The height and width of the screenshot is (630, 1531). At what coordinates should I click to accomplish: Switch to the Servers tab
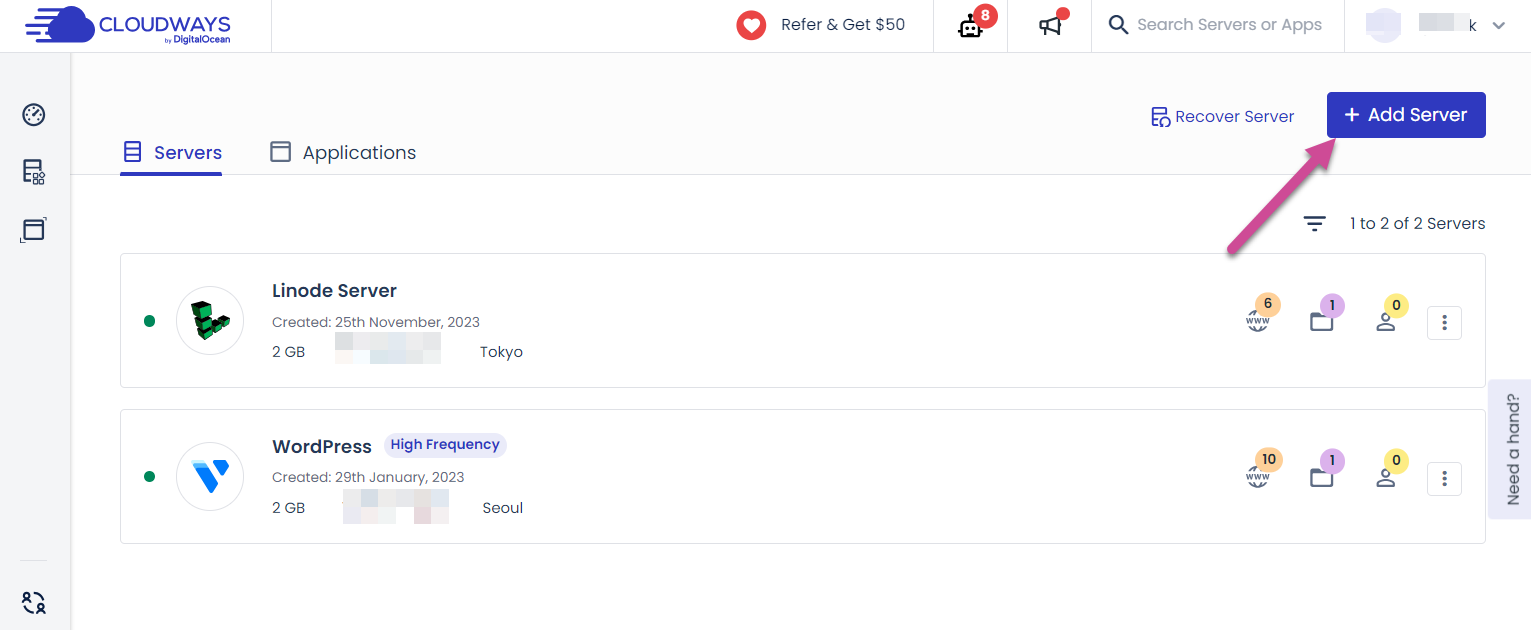(171, 152)
